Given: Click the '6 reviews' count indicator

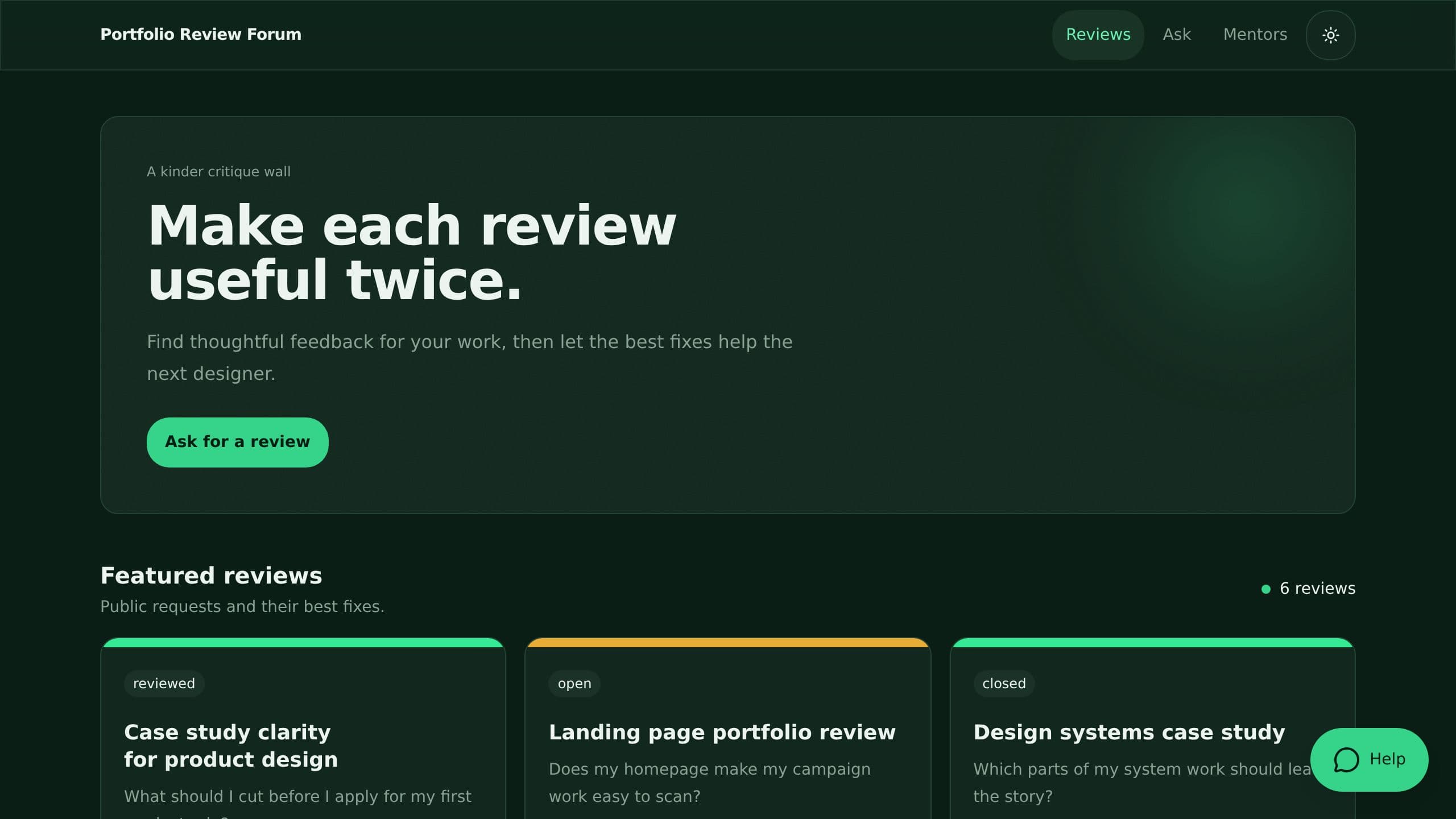Looking at the screenshot, I should pyautogui.click(x=1308, y=588).
